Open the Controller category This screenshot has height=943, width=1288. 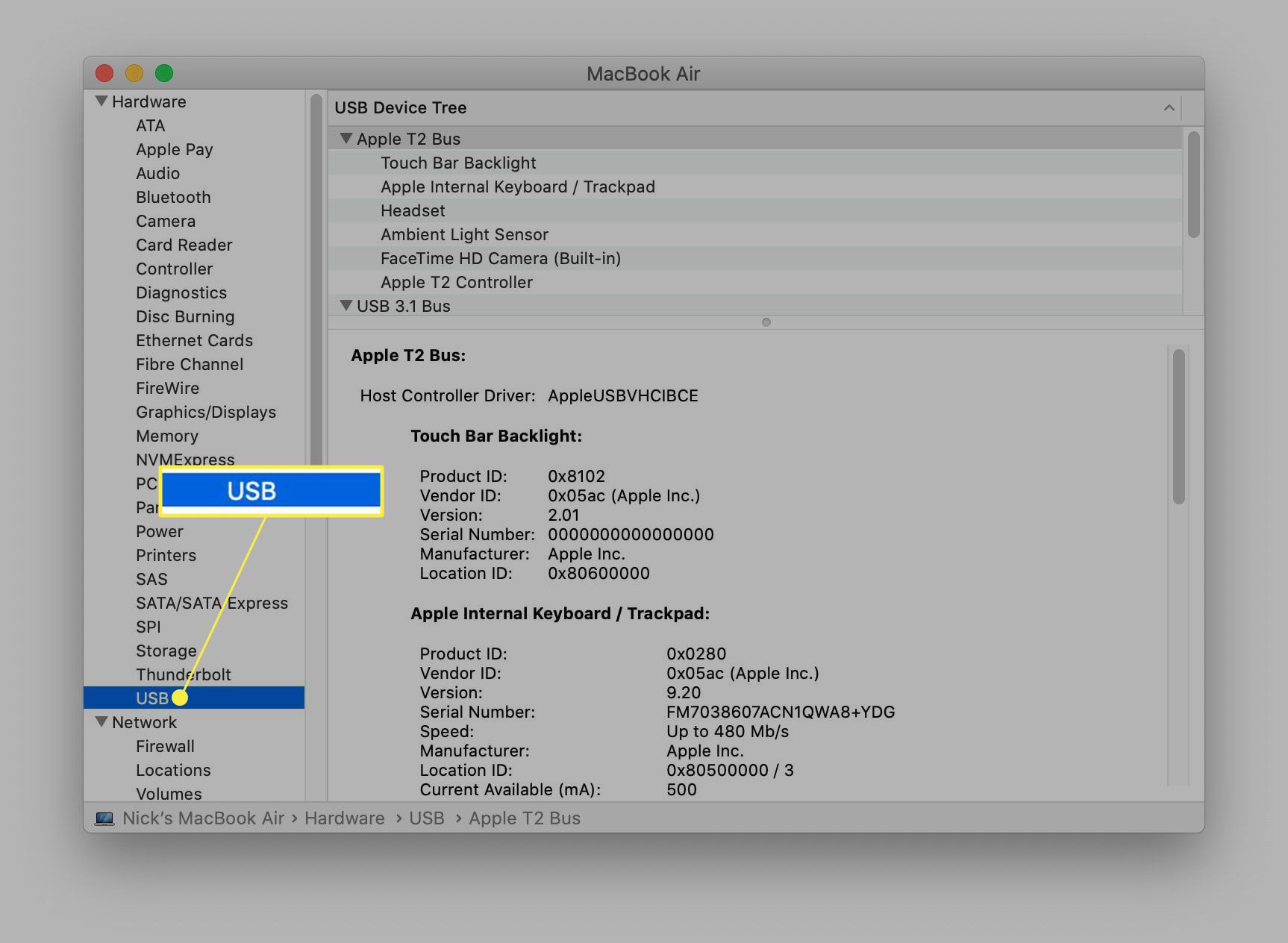174,269
